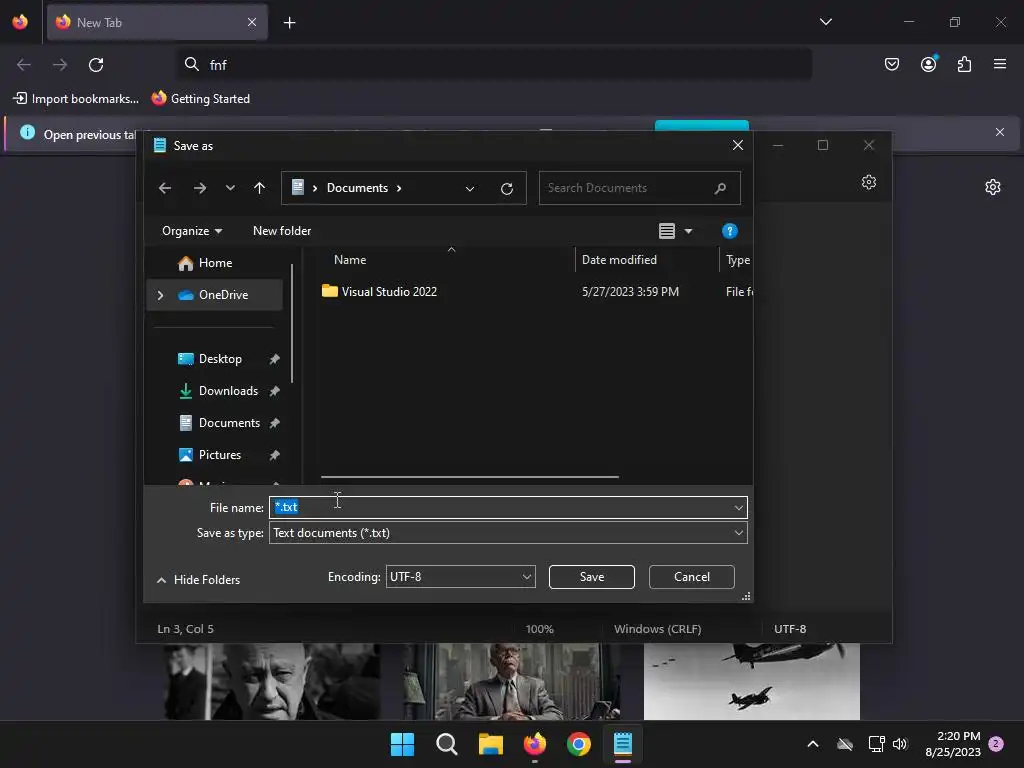Screen dimensions: 1024x768
Task: Switch to the New Tab tab in Firefox
Action: tap(157, 22)
